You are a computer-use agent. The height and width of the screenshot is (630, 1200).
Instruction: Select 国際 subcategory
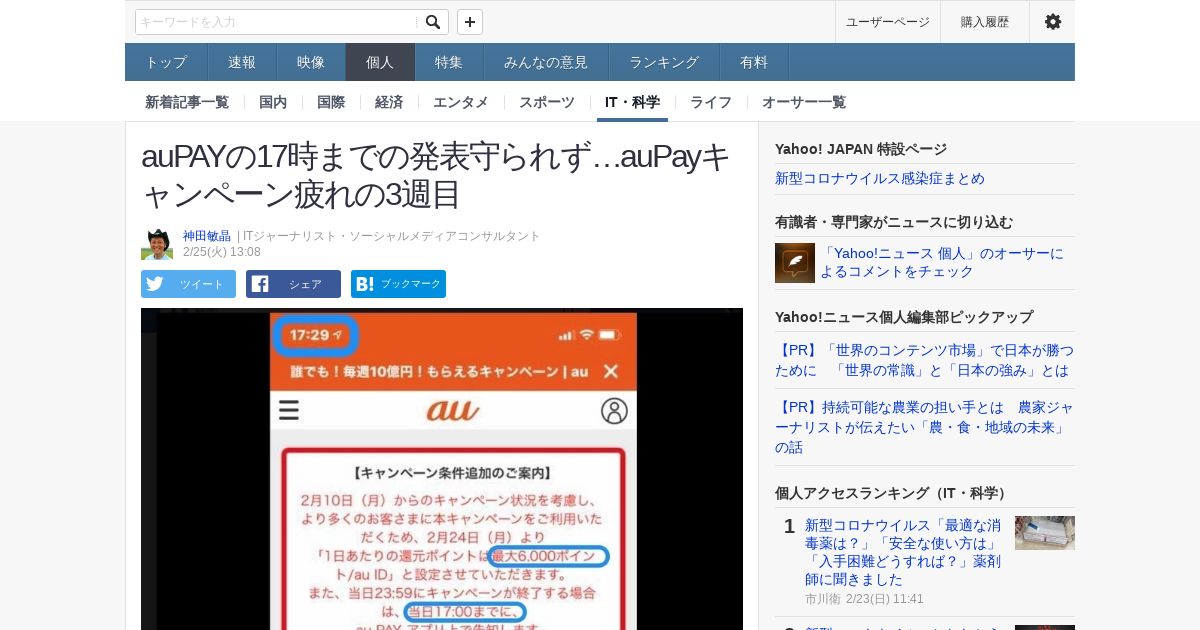(331, 102)
